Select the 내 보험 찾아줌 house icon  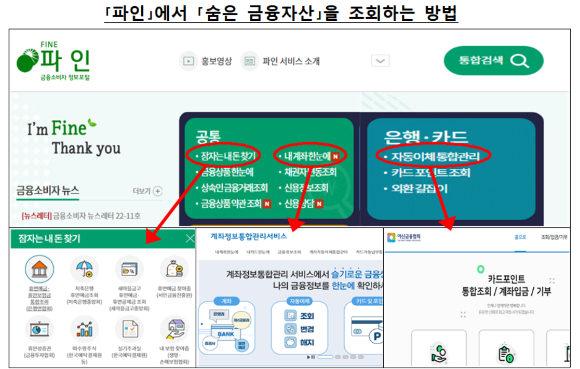(x=175, y=329)
